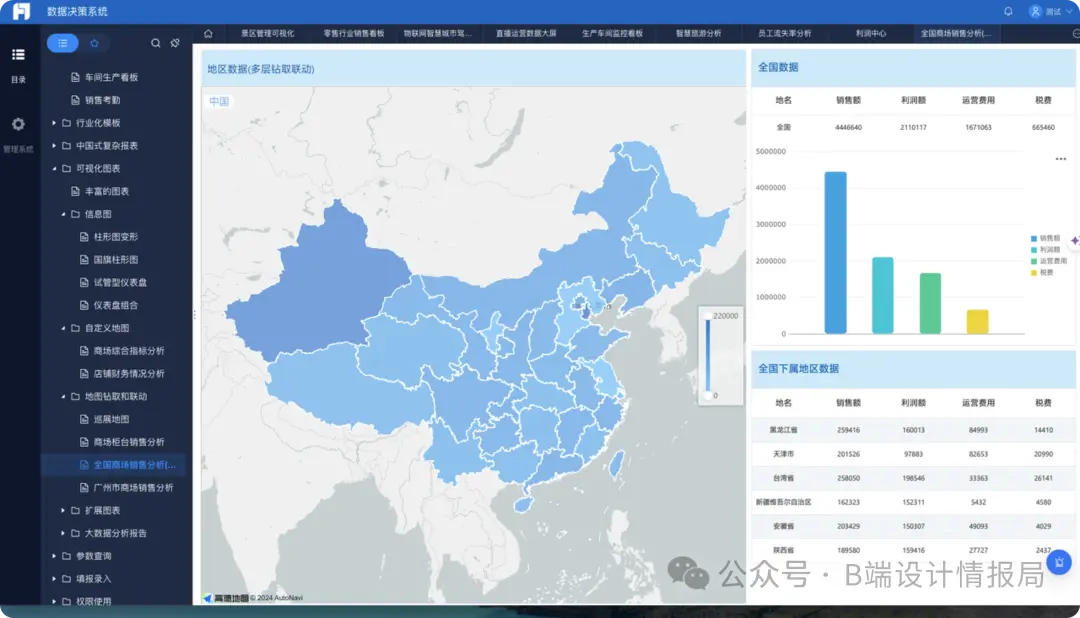This screenshot has height=618, width=1080.
Task: Click the 中国 breadcrumb on the map
Action: tap(219, 102)
